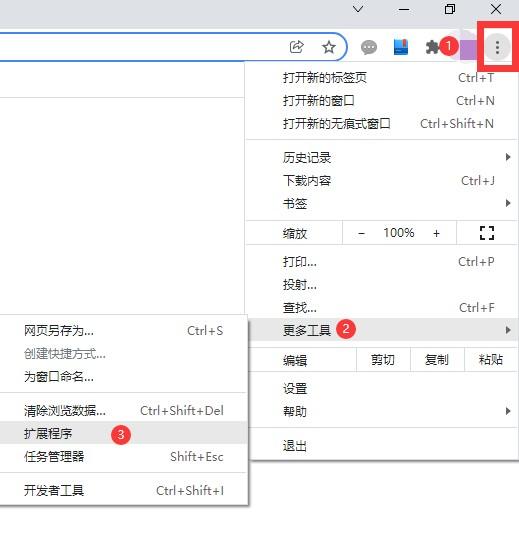519x538 pixels.
Task: Select 打开新的窗口 menu item
Action: [381, 101]
